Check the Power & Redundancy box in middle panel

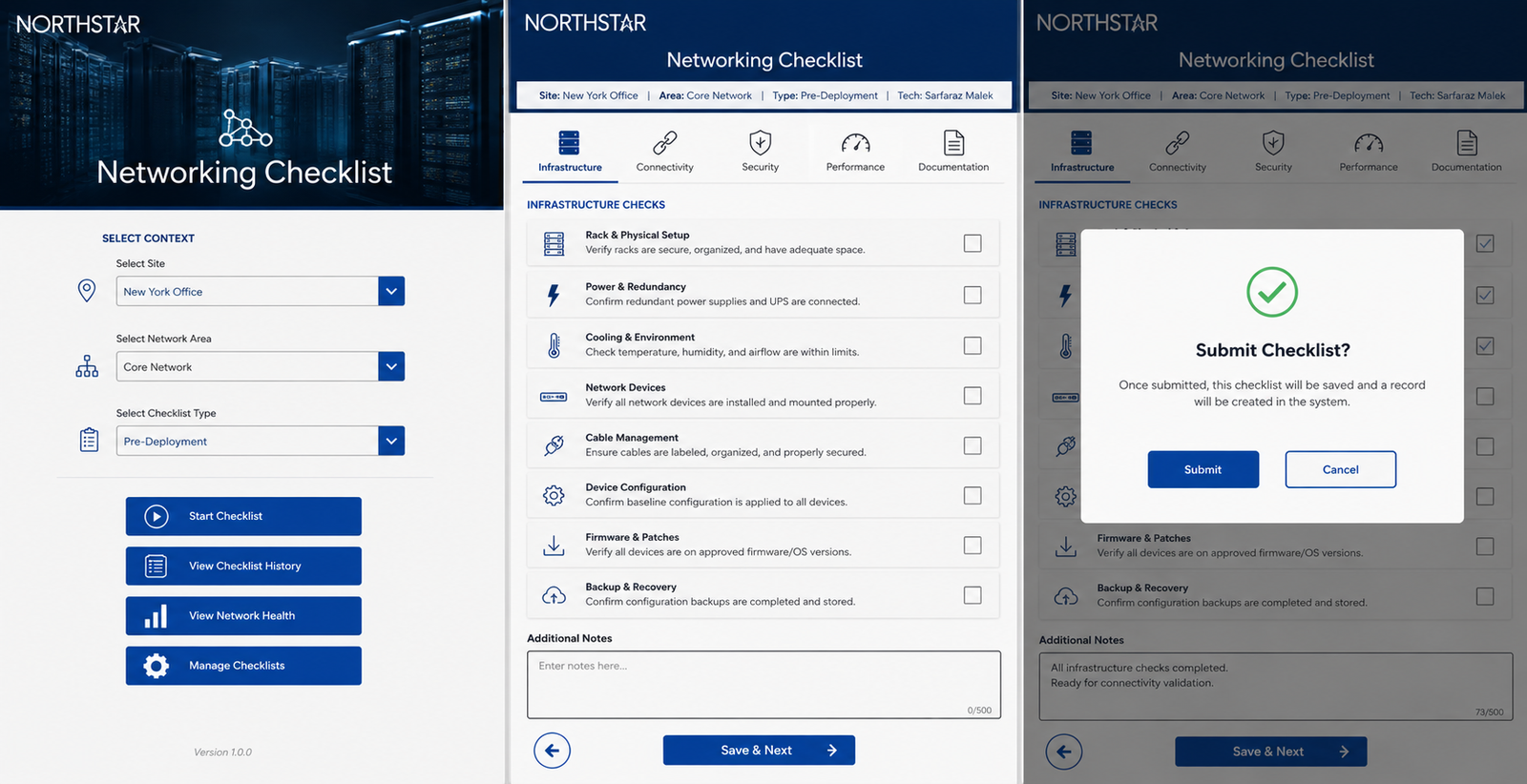[973, 295]
